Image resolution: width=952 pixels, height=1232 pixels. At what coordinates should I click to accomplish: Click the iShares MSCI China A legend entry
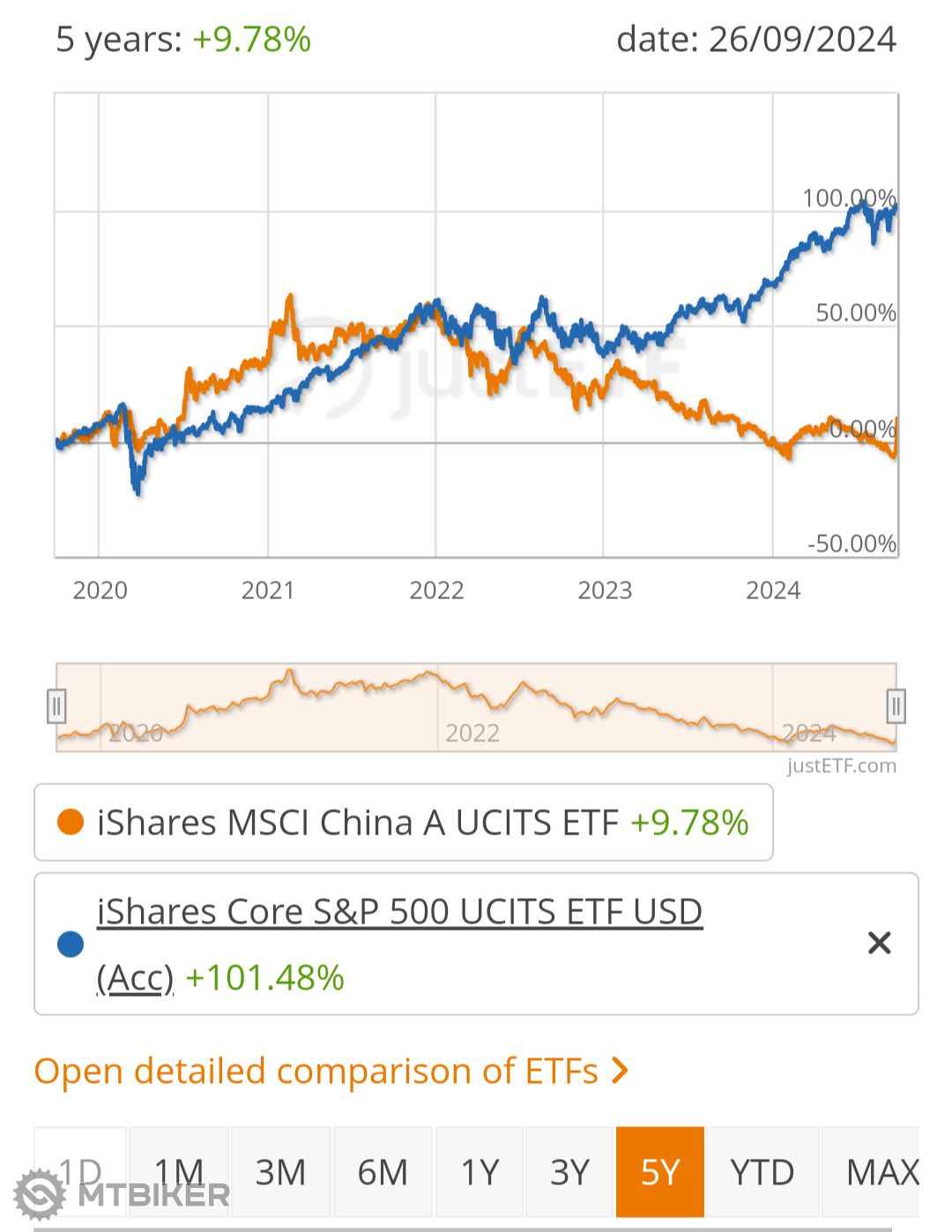(x=357, y=822)
